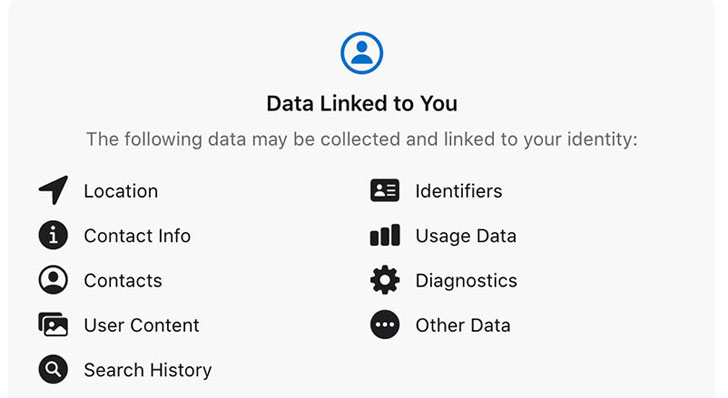Click the Usage Data bar chart icon
The image size is (728, 398).
click(385, 235)
